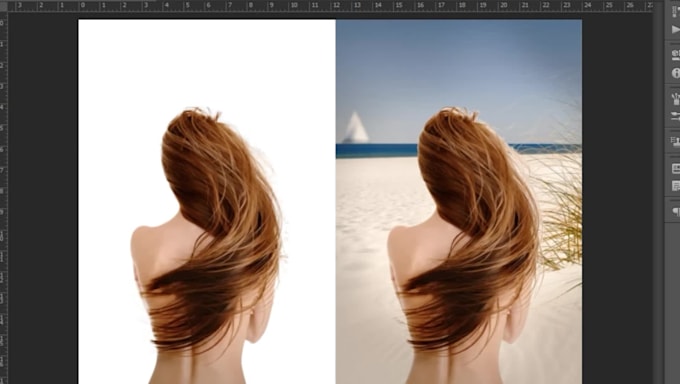Open the Actions panel play icon
680x384 pixels.
point(676,30)
